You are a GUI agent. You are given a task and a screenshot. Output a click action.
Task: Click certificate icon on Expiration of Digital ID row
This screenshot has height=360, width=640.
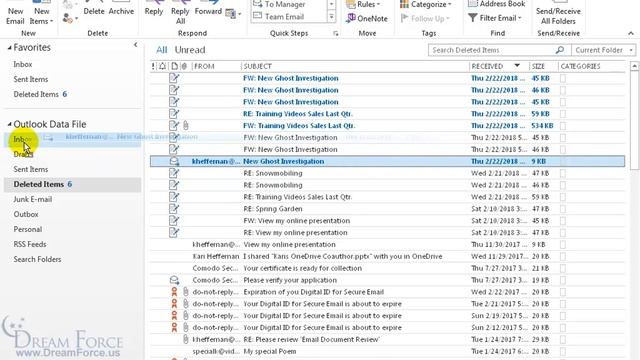pyautogui.click(x=174, y=292)
